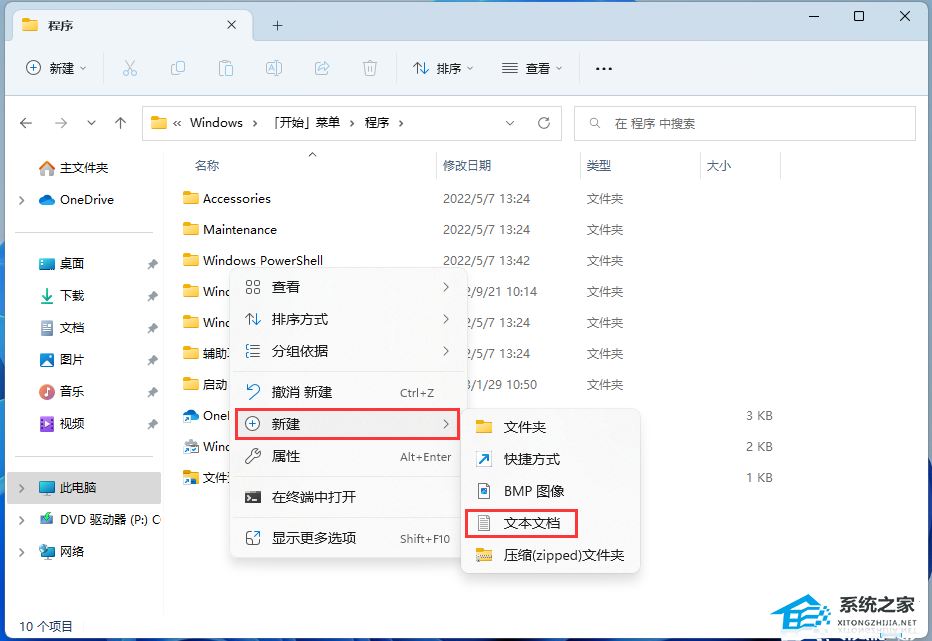Screen dimensions: 932x641
Task: Create new 文件夹 from submenu
Action: click(550, 427)
